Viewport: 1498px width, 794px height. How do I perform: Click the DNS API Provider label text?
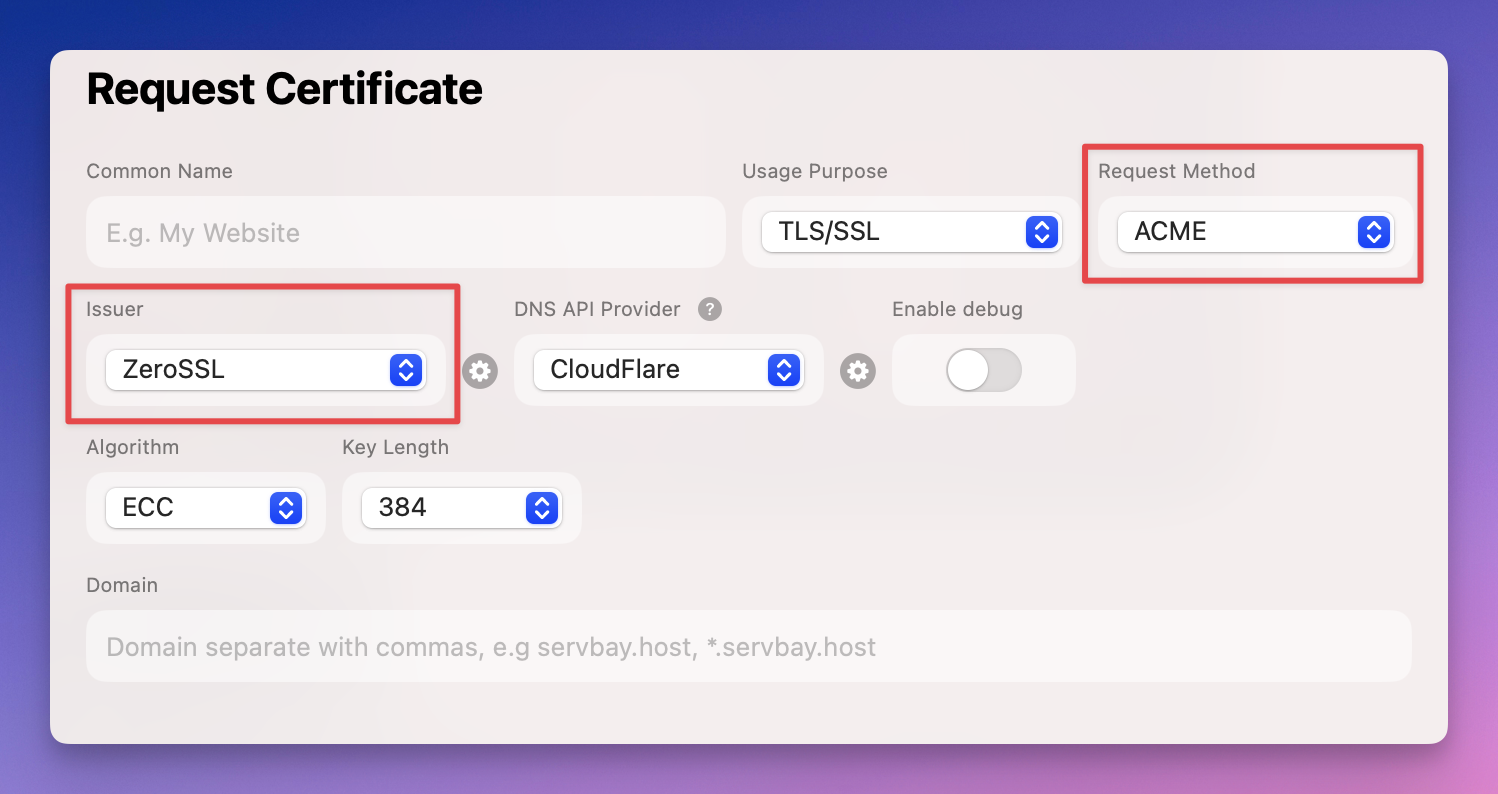[598, 309]
